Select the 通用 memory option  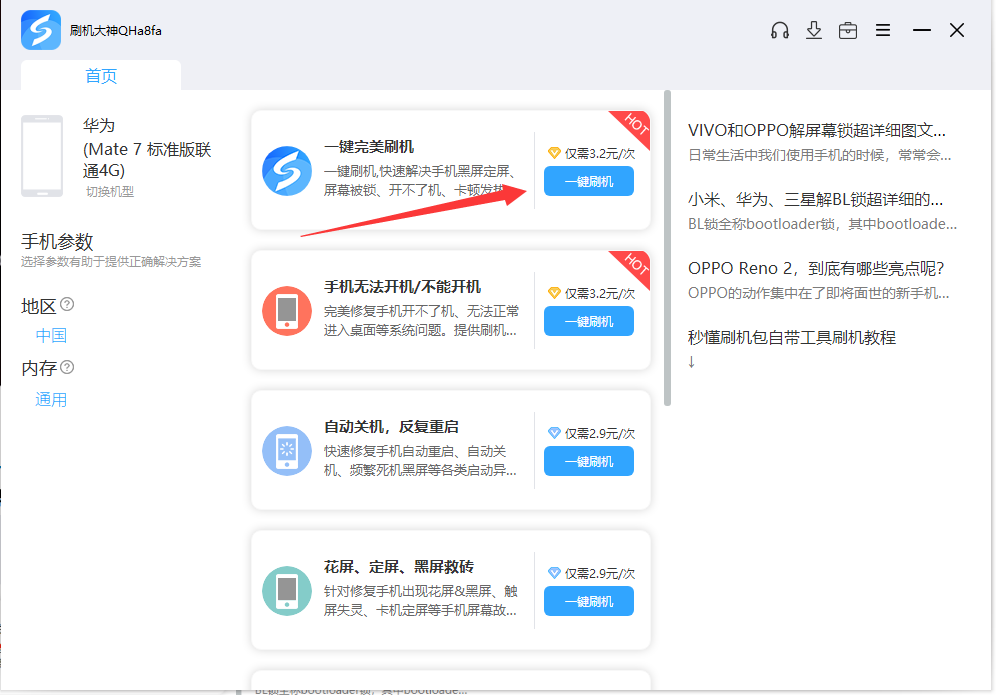[x=51, y=400]
